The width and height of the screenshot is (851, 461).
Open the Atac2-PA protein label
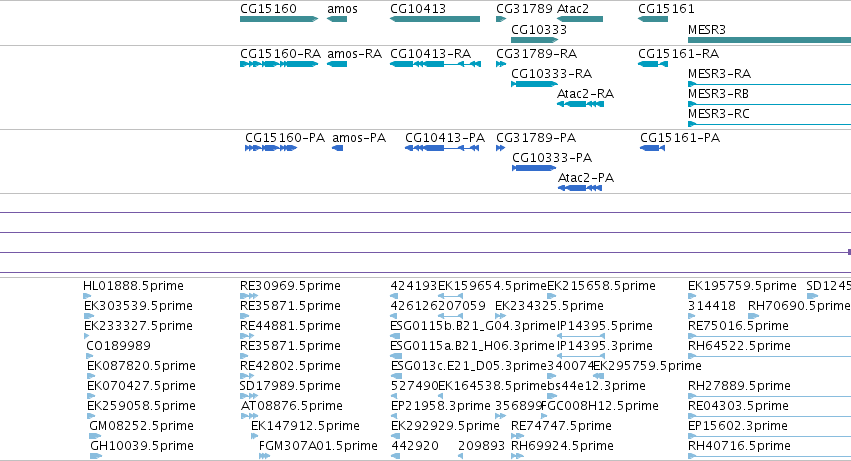click(586, 178)
